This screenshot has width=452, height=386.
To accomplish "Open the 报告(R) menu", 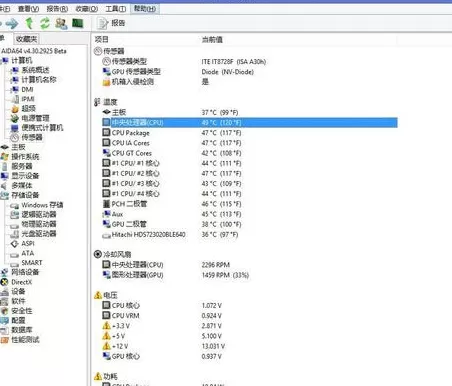I will 57,9.
